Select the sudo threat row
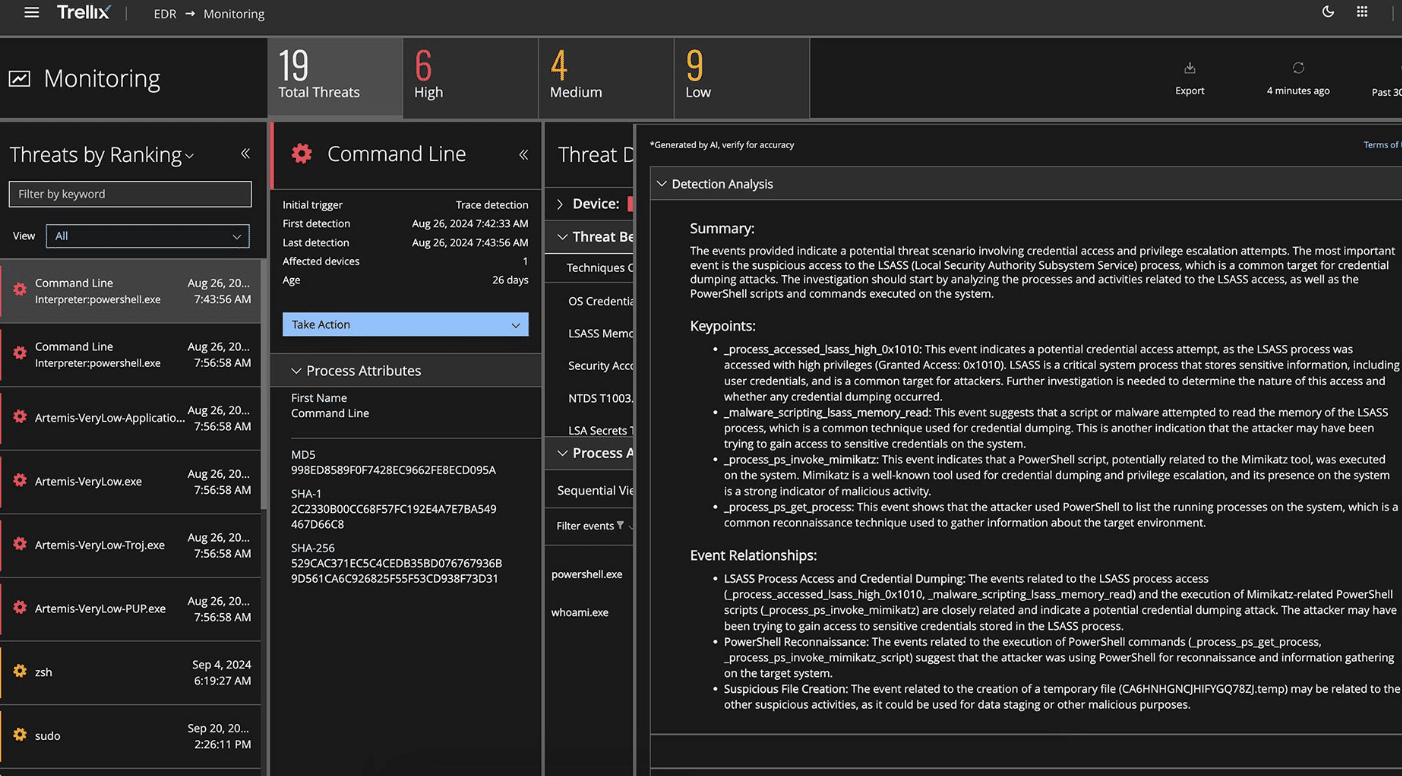The width and height of the screenshot is (1402, 776). (131, 736)
